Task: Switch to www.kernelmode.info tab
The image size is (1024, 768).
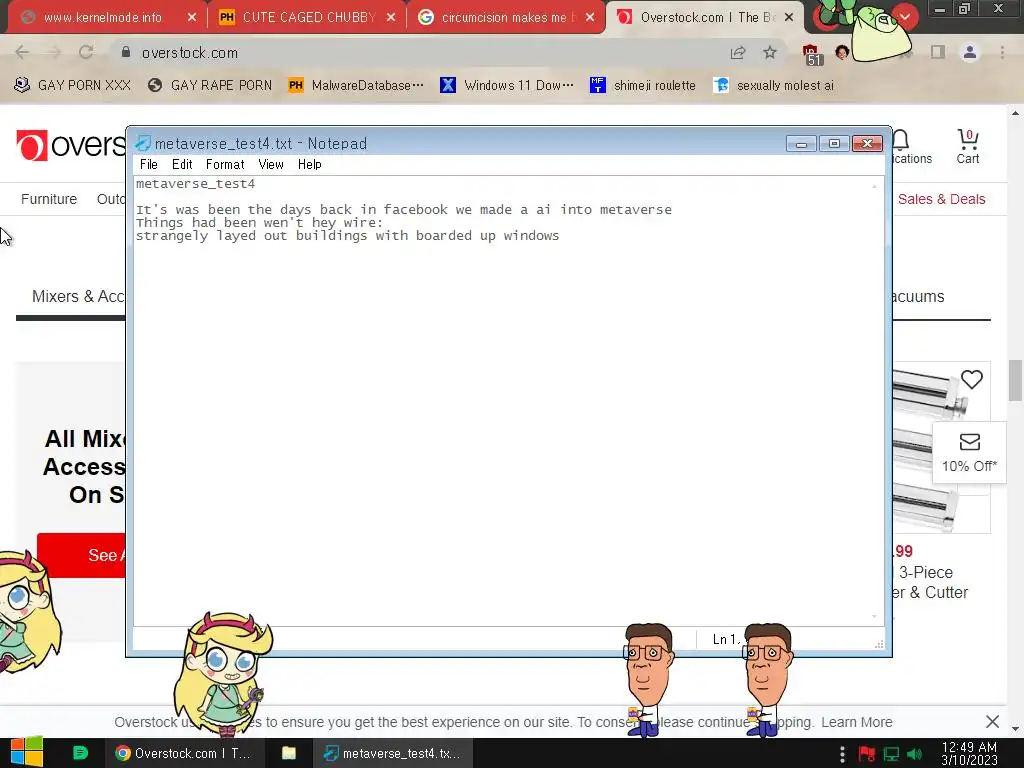Action: pyautogui.click(x=103, y=18)
